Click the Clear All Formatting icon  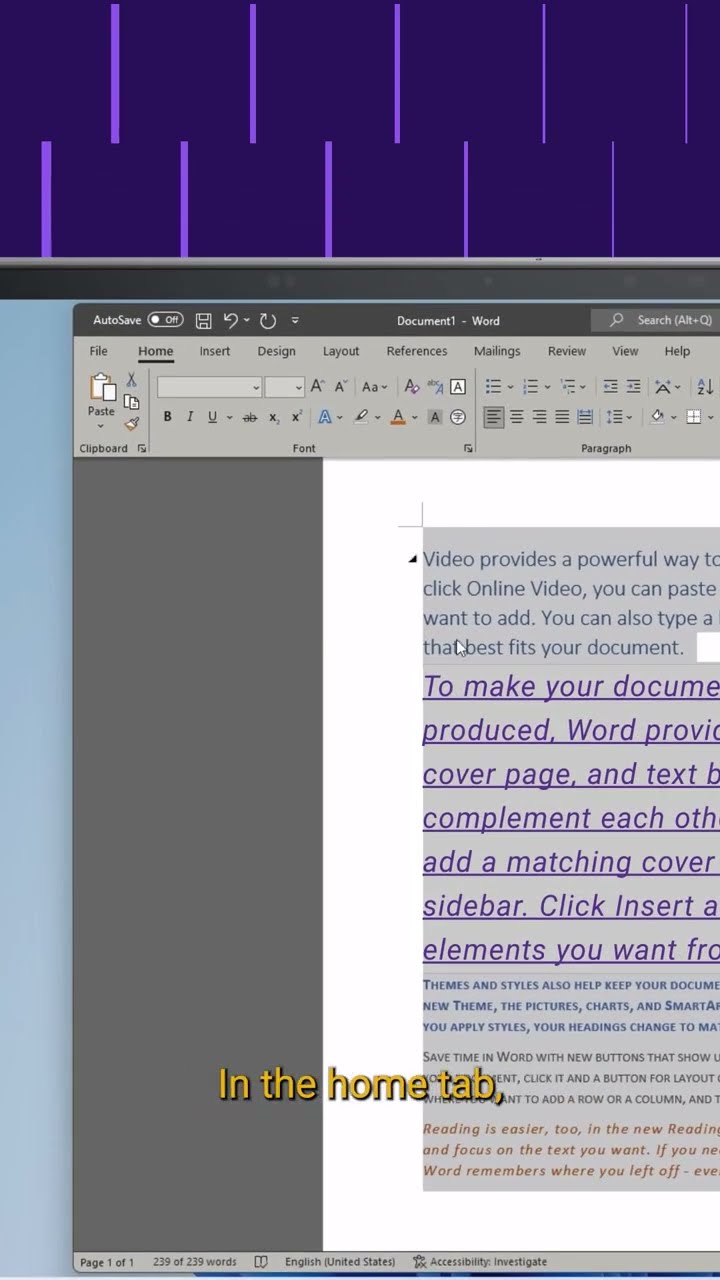point(411,387)
